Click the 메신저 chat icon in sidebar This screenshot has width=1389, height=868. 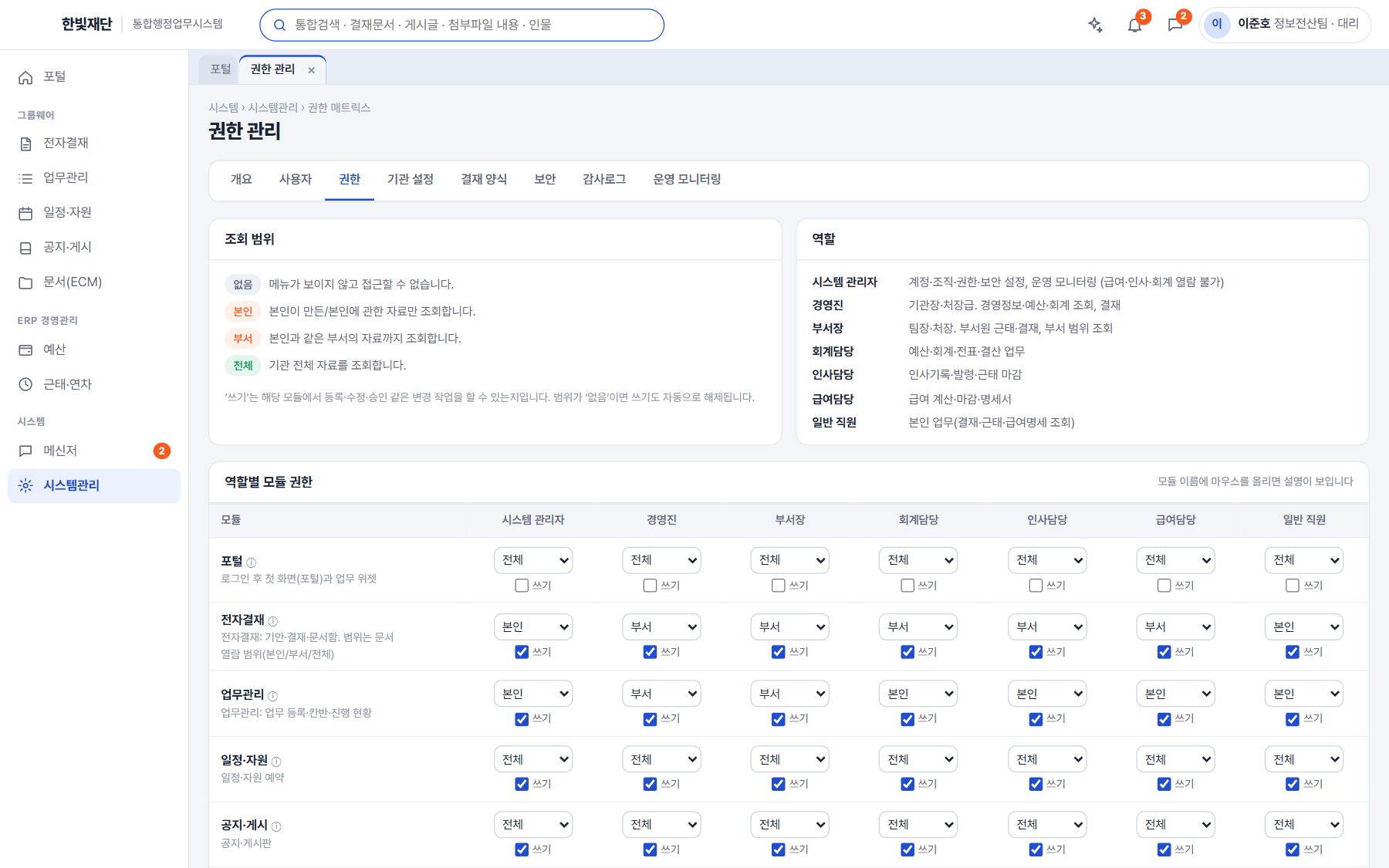pos(25,451)
